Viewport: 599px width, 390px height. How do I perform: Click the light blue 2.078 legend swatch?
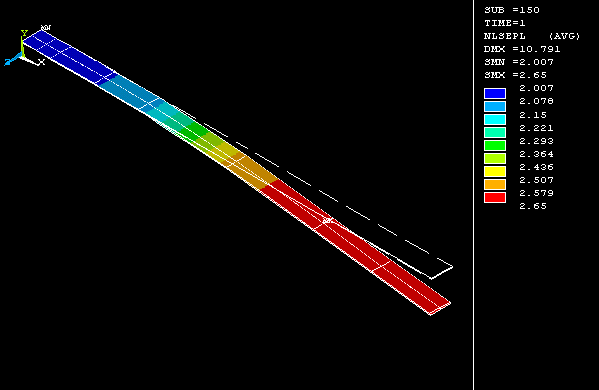tap(495, 107)
